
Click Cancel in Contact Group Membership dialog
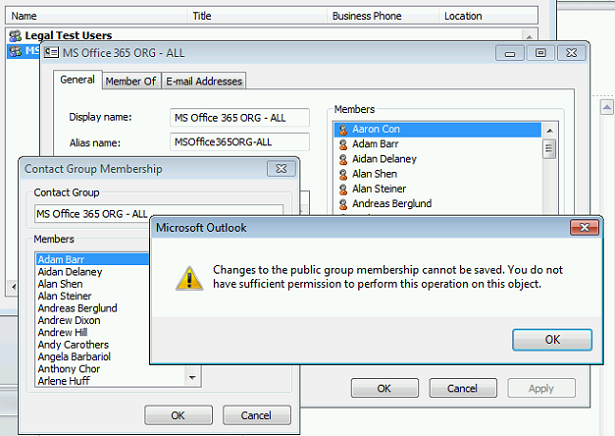(257, 415)
